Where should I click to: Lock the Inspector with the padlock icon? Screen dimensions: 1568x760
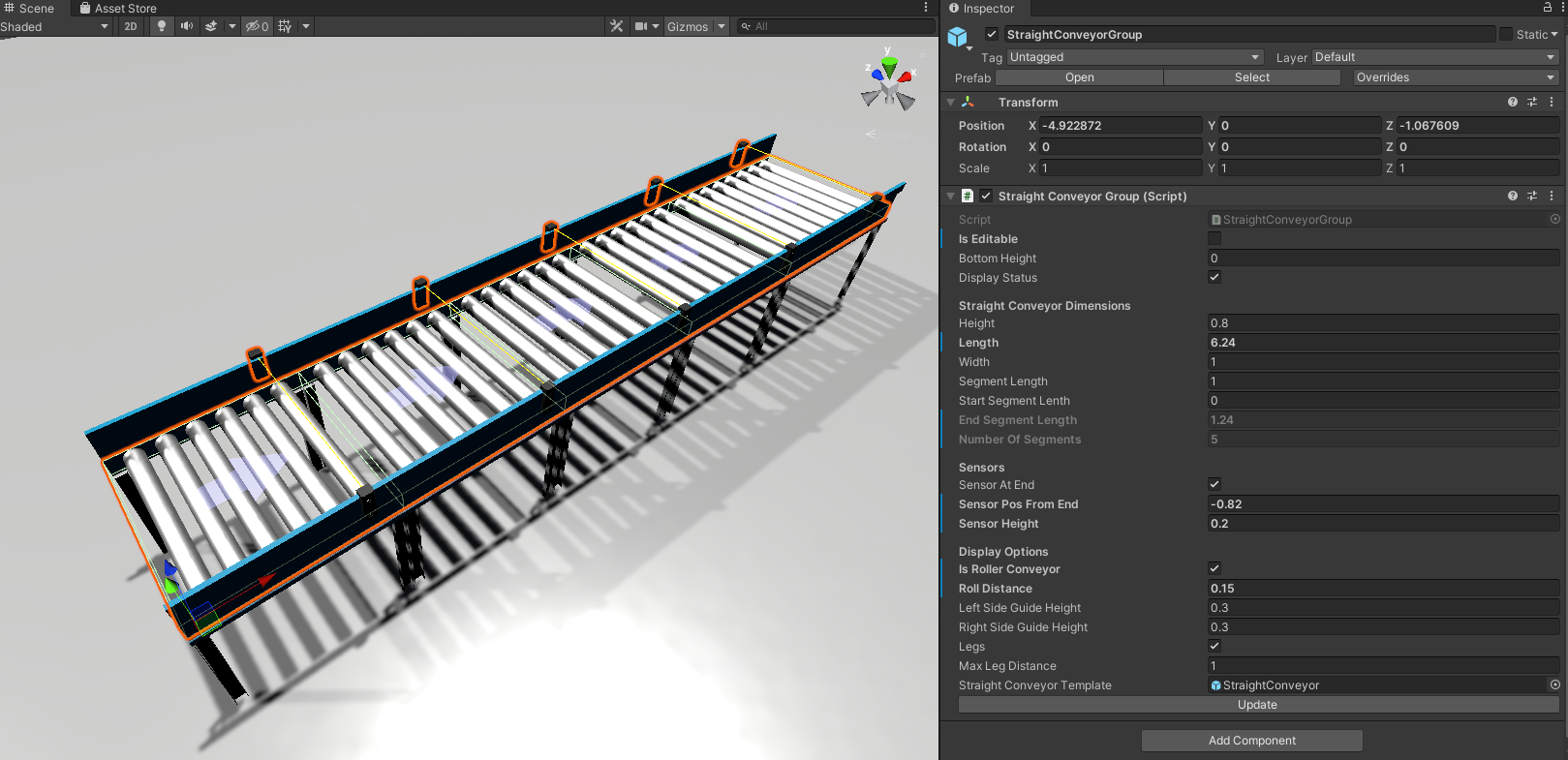1548,8
